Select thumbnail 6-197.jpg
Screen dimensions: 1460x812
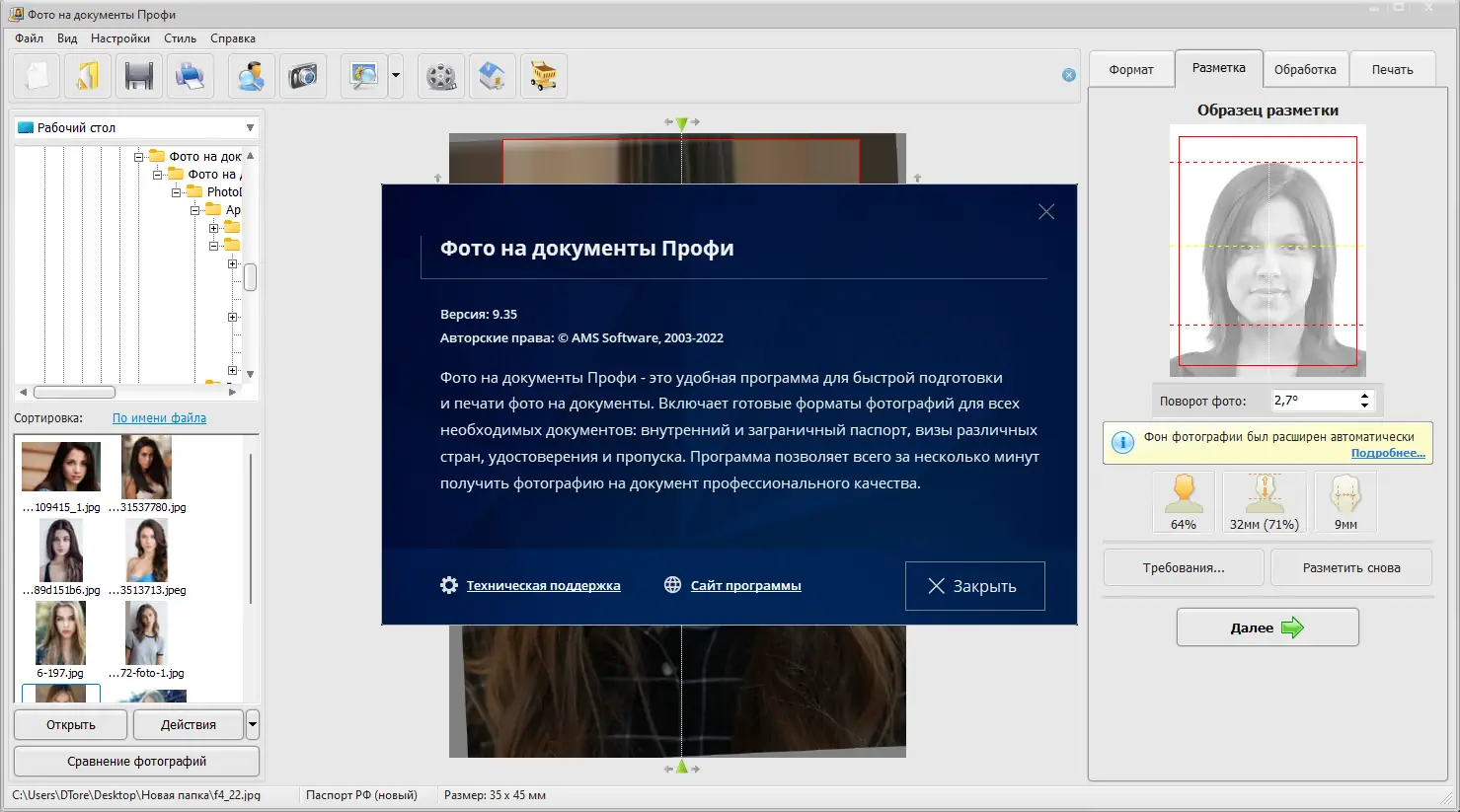coord(61,633)
